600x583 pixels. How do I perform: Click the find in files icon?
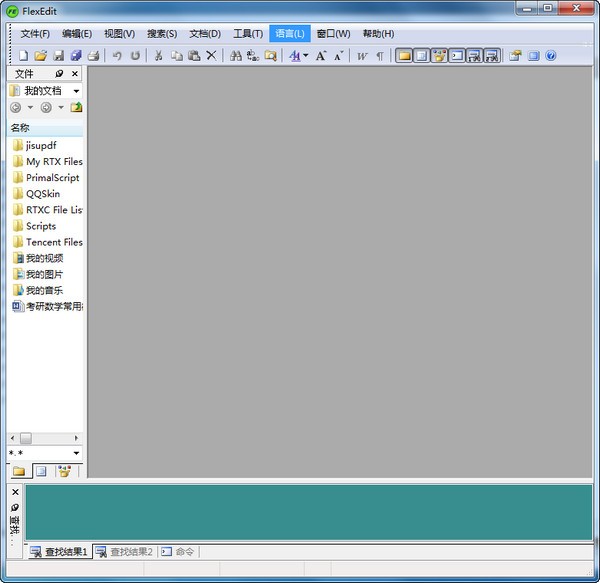[x=270, y=56]
